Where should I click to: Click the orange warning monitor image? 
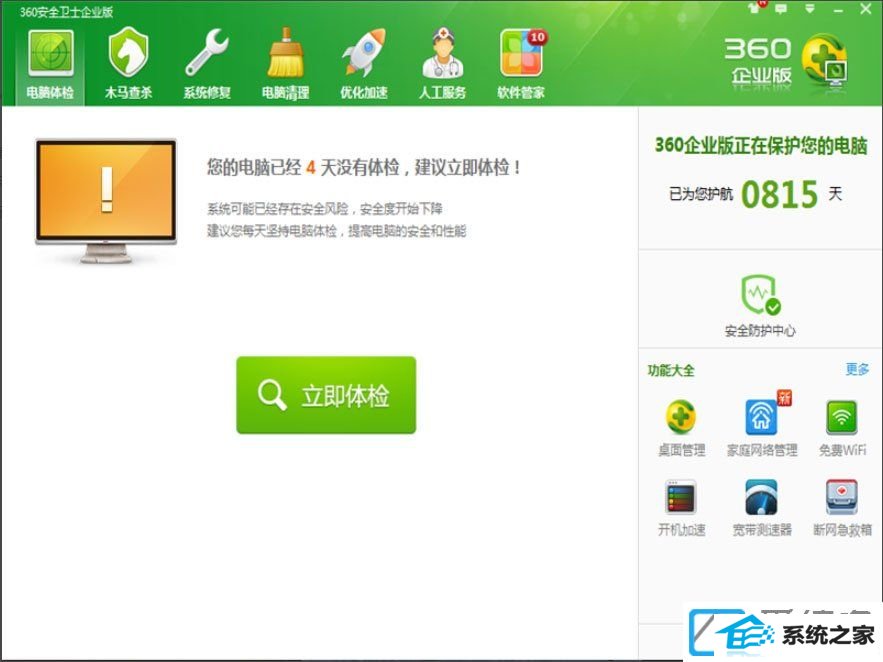click(106, 200)
